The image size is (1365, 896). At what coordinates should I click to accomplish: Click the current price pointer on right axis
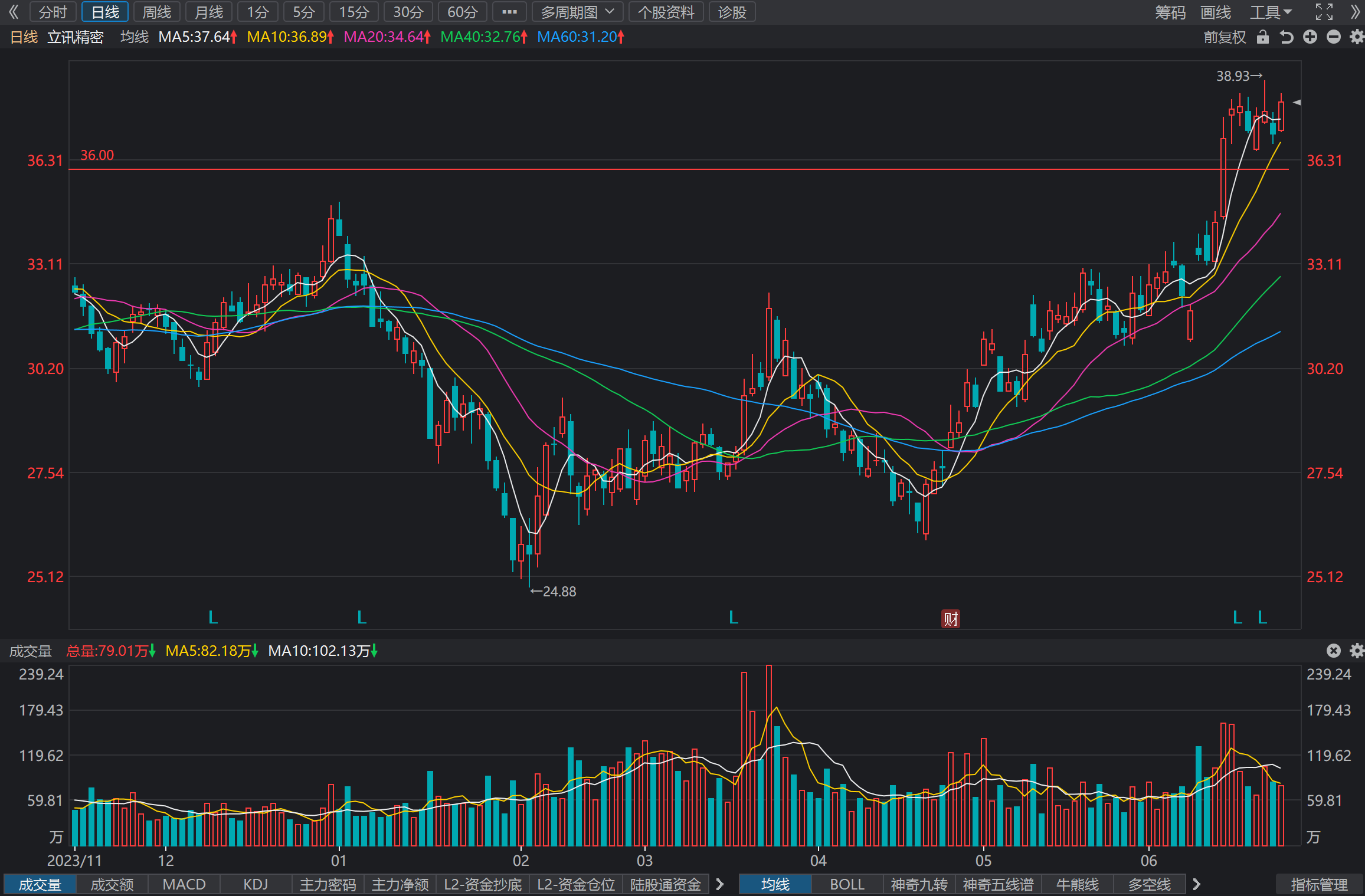point(1297,103)
